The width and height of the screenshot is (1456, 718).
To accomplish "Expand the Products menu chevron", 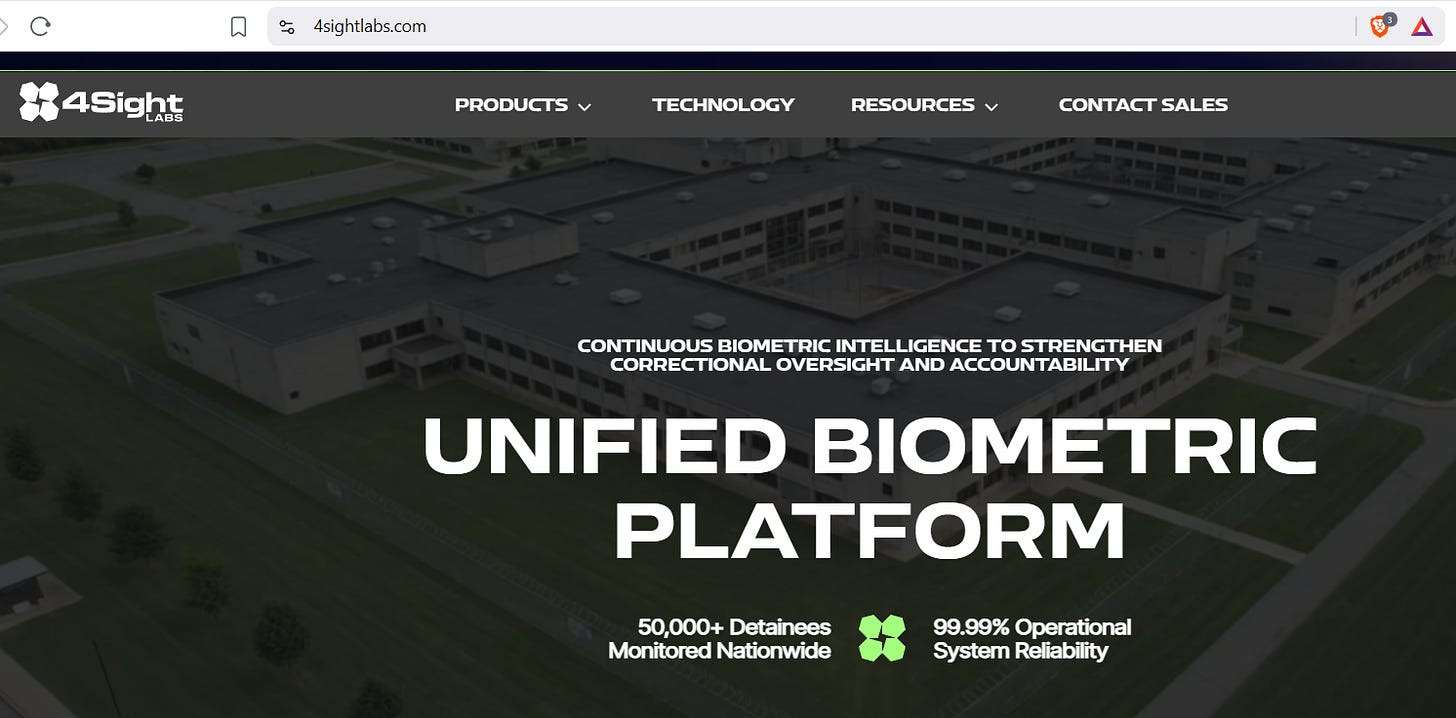I will [x=585, y=106].
